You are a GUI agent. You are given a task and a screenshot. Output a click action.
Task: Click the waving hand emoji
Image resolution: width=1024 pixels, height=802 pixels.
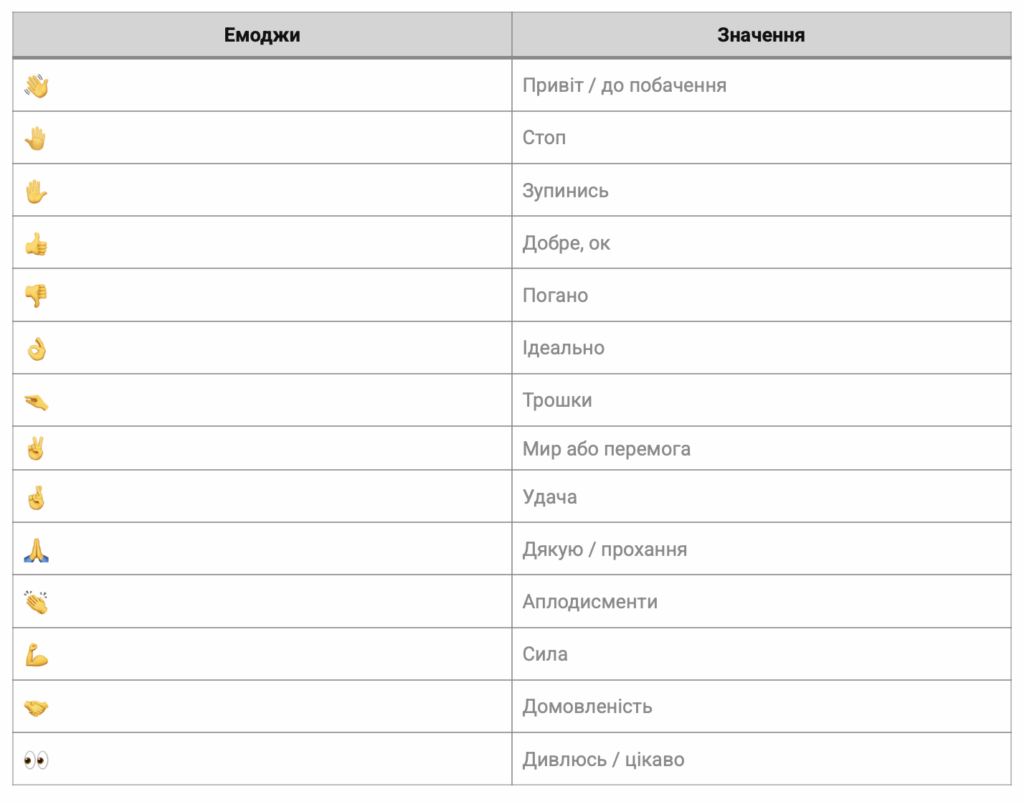[x=36, y=86]
